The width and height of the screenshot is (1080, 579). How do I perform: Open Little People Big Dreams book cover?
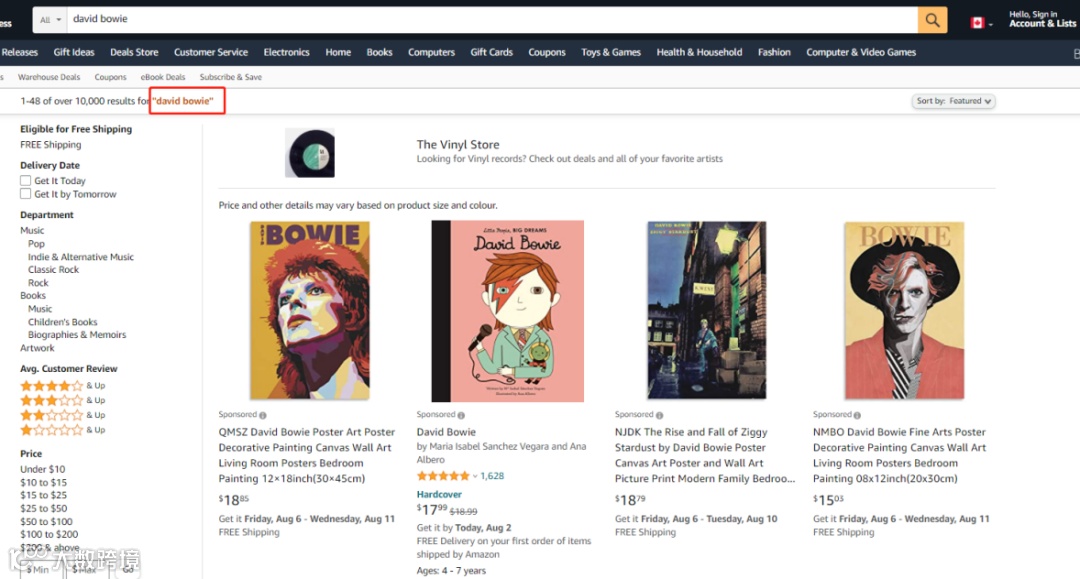coord(508,311)
